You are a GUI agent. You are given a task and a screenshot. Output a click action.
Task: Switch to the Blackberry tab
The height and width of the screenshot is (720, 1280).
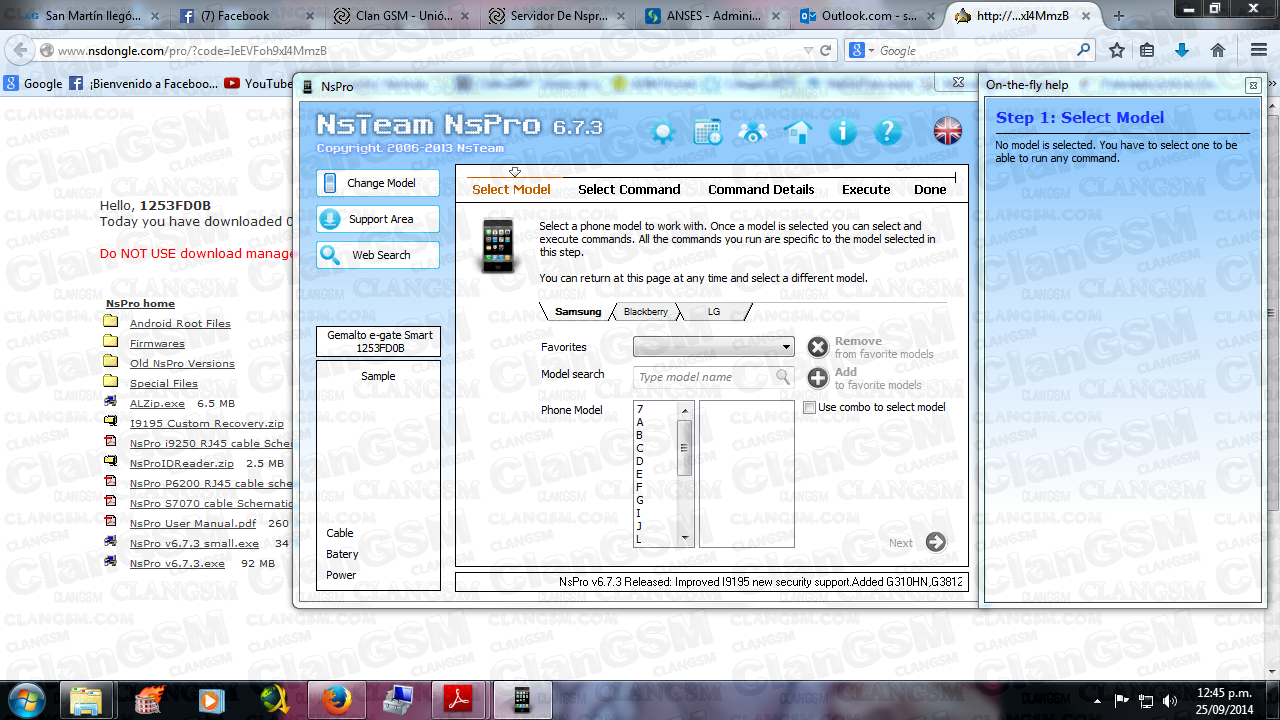645,312
